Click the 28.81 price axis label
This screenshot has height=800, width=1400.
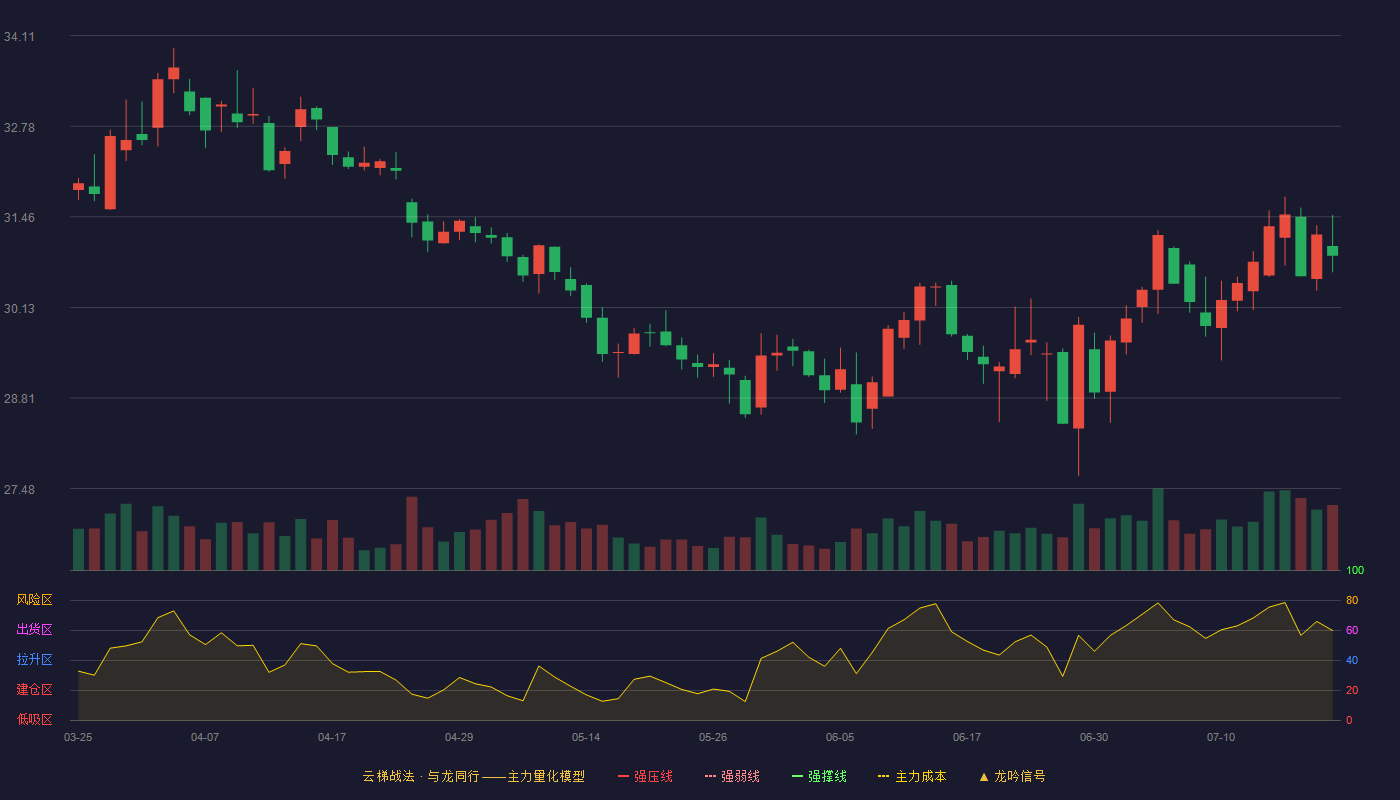pos(19,398)
